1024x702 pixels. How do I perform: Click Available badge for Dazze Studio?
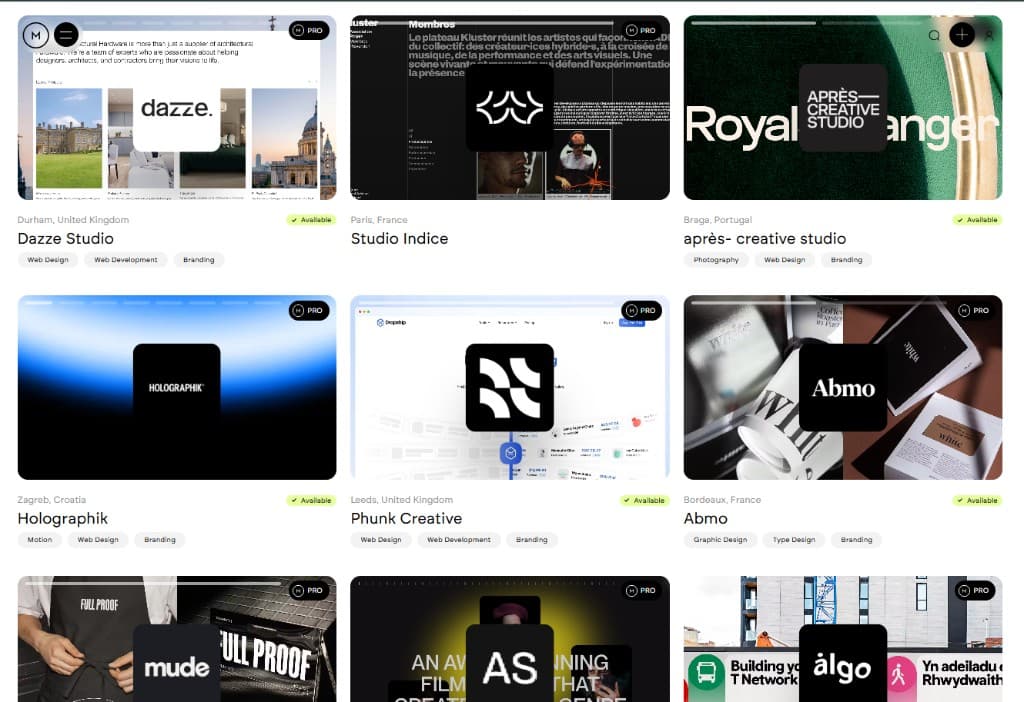[312, 220]
